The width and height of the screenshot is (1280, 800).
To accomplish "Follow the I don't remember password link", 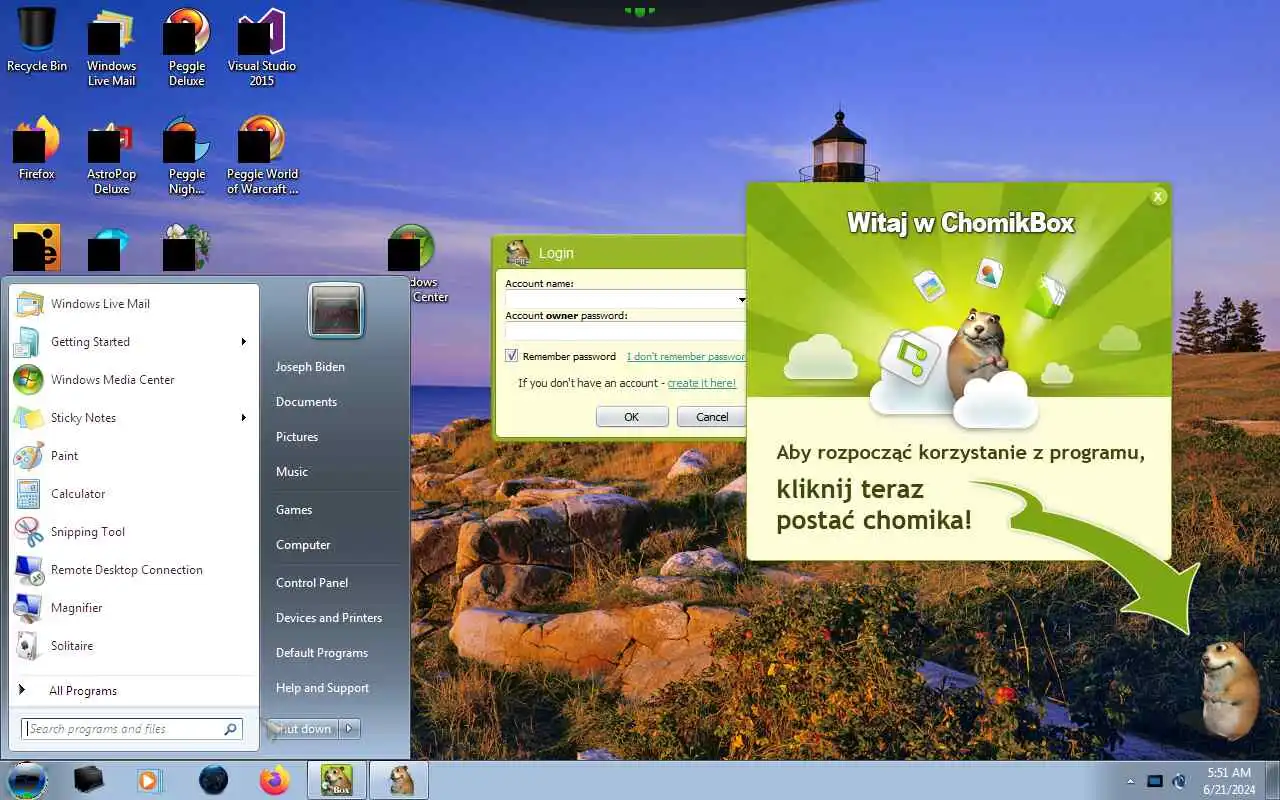I will [686, 357].
